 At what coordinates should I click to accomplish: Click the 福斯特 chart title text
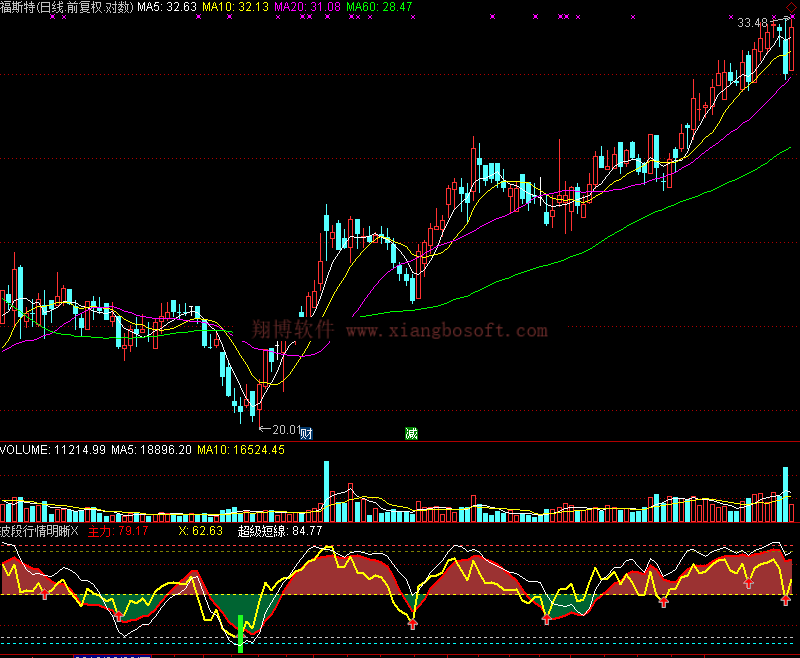click(x=17, y=7)
